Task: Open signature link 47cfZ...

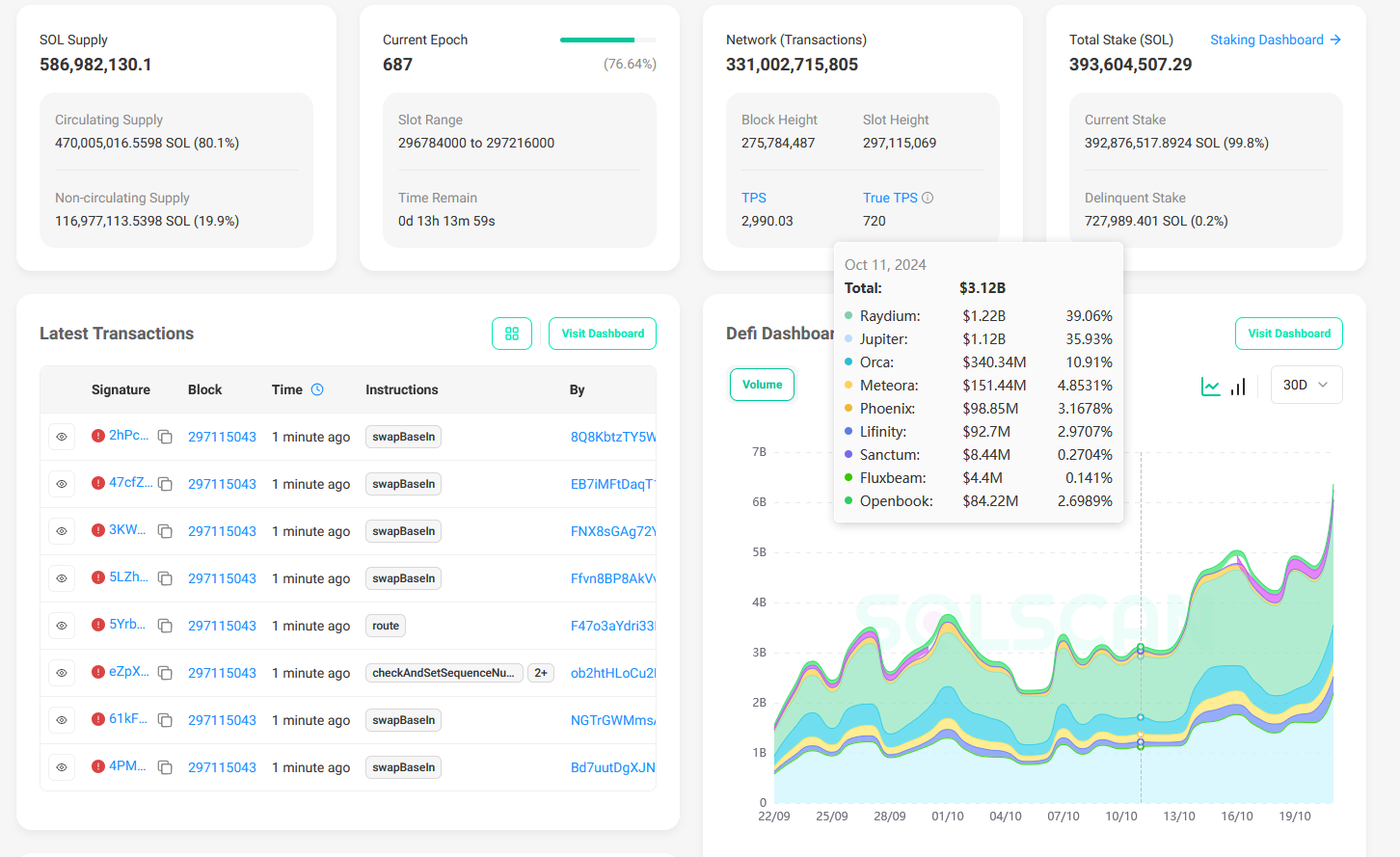Action: [x=130, y=482]
